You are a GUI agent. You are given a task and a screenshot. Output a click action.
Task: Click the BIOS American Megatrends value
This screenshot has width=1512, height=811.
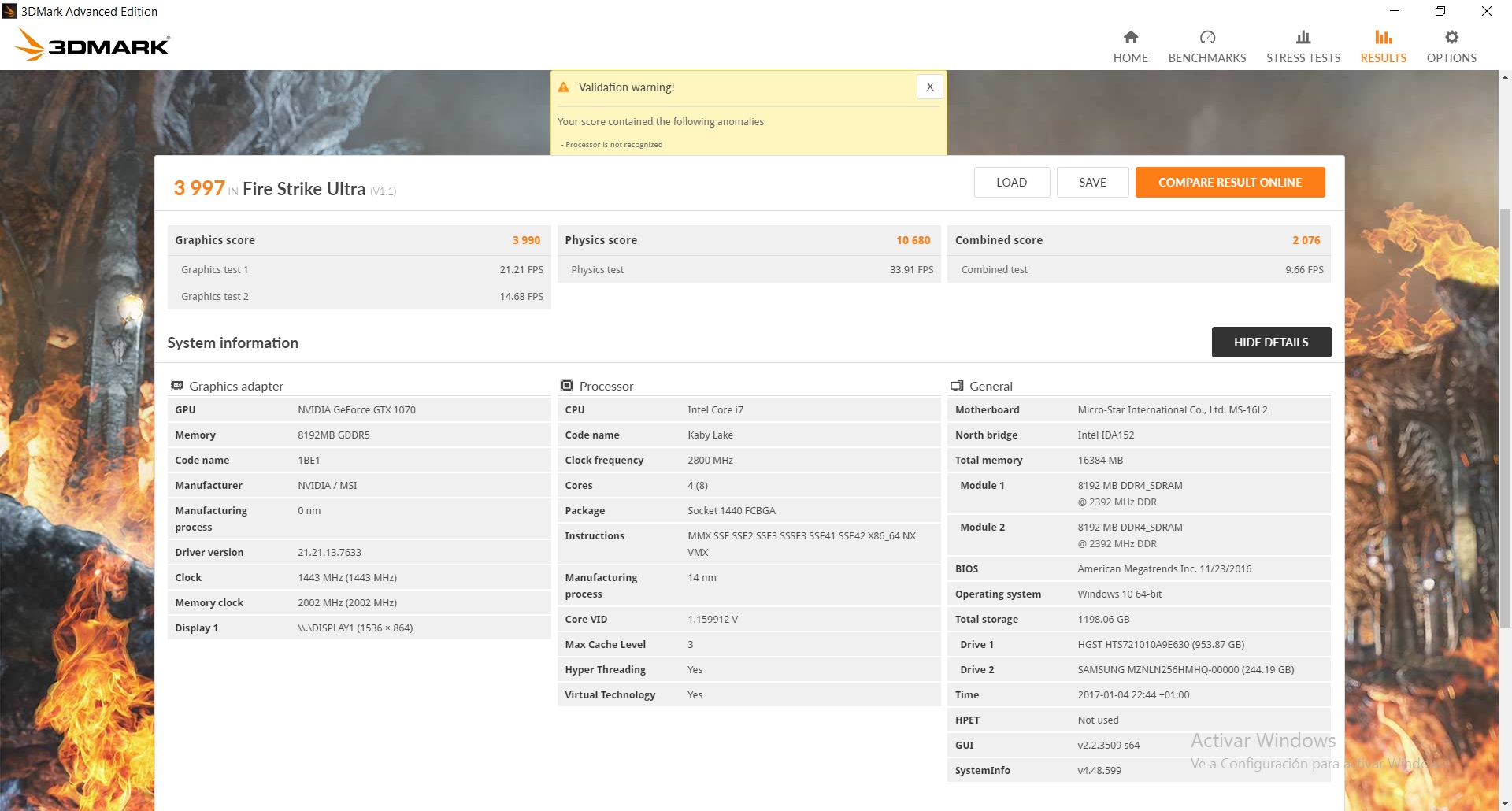tap(1164, 568)
